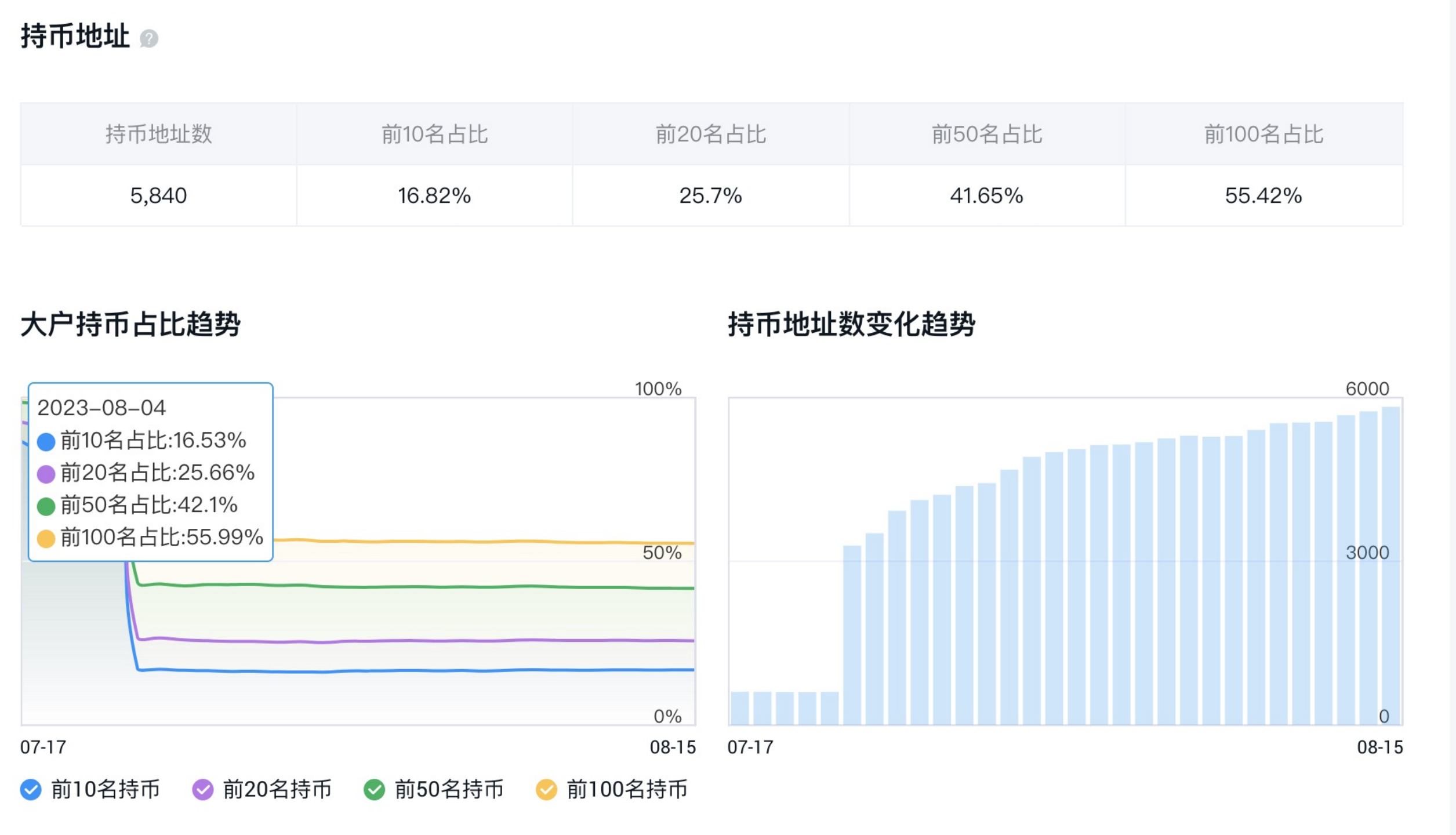Viewport: 1456px width, 835px height.
Task: Click the yellow top-100 trend line
Action: (481, 542)
